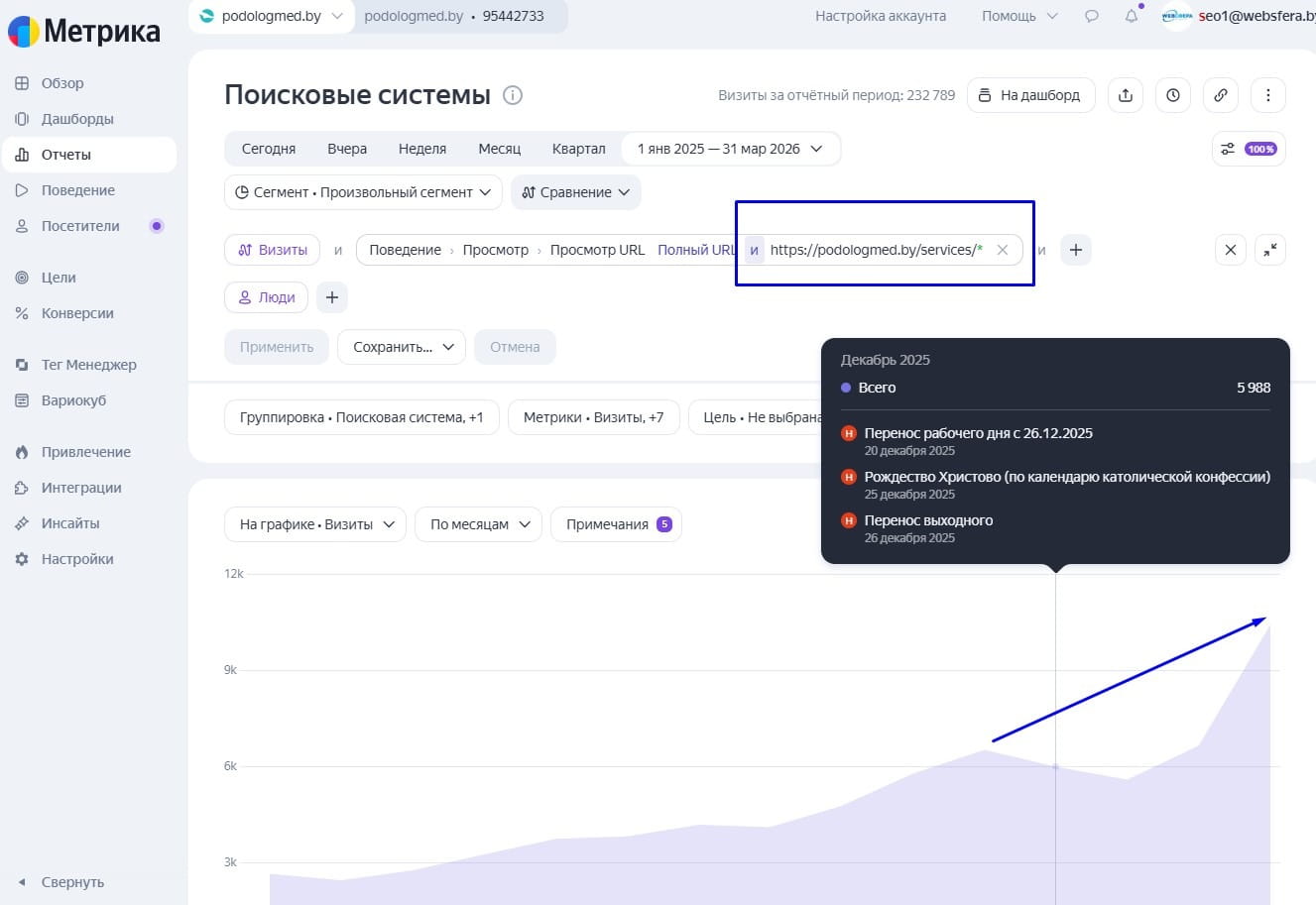Viewport: 1316px width, 905px height.
Task: Add a visit condition with plus button
Action: (1076, 250)
